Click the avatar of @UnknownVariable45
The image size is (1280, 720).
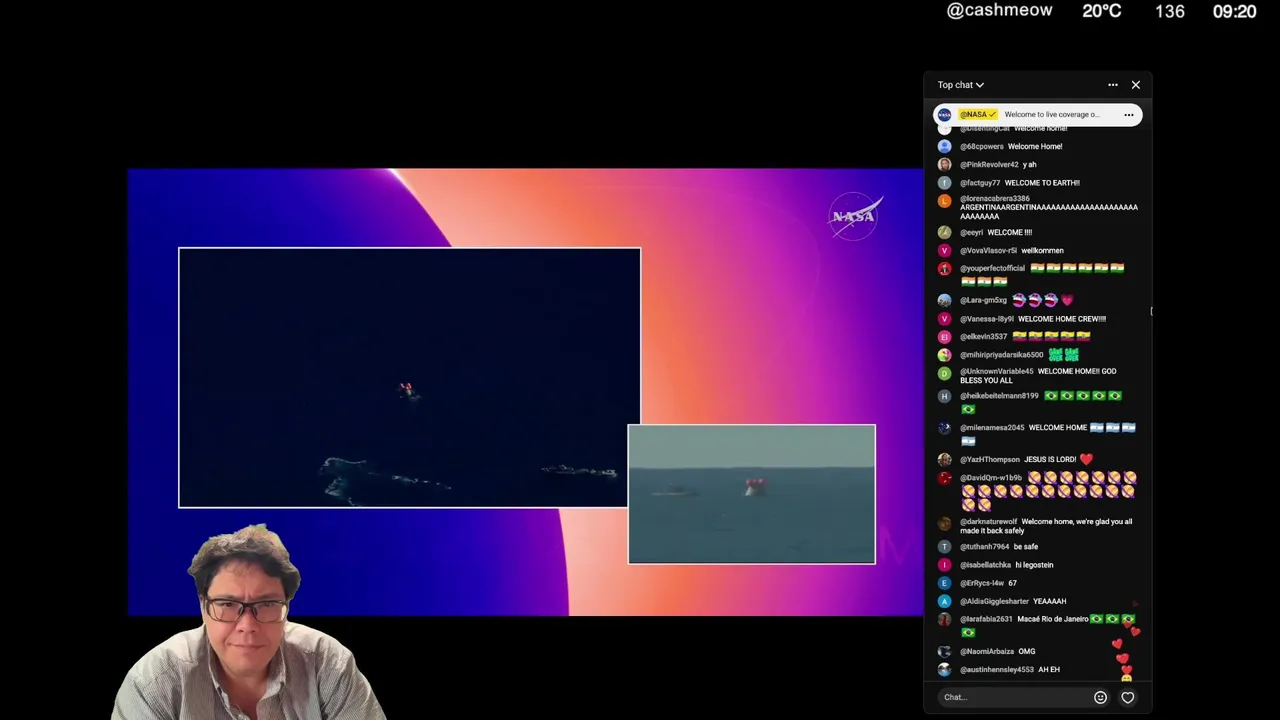944,373
